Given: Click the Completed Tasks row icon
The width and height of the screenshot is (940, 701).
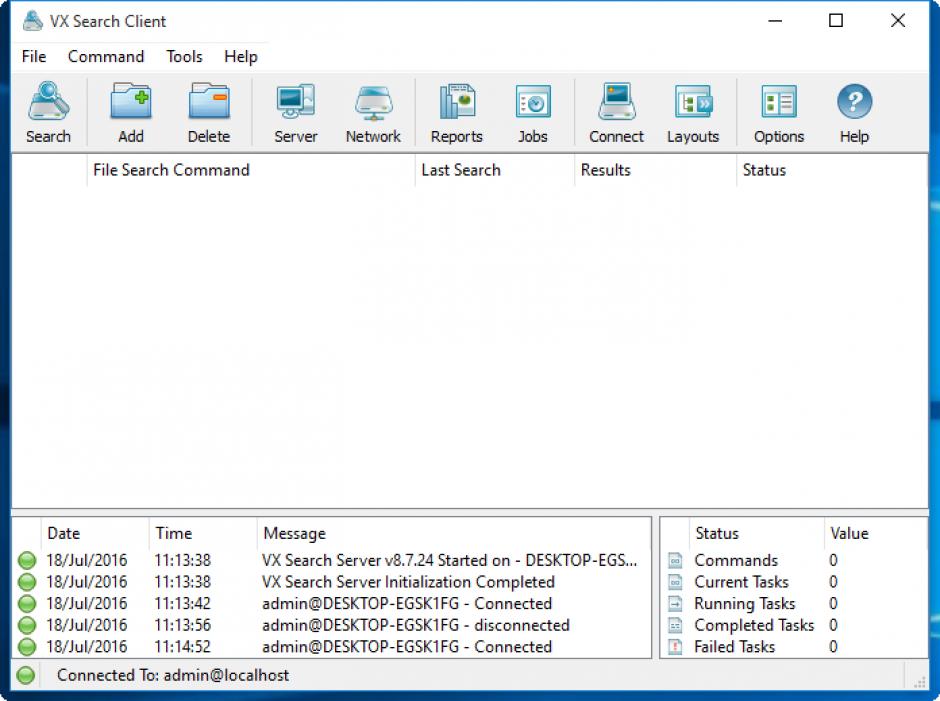Looking at the screenshot, I should 675,625.
